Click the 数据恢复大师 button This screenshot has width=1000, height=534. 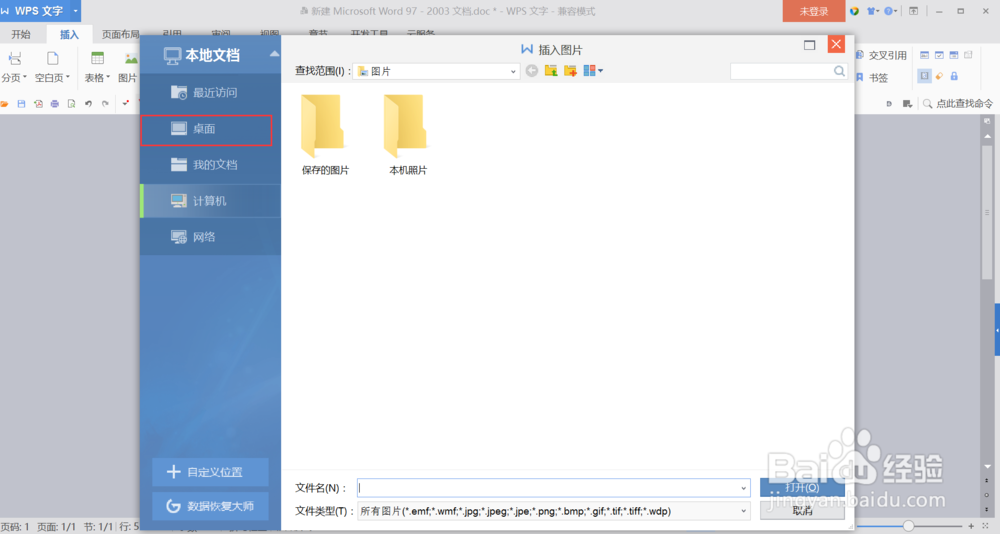click(210, 507)
